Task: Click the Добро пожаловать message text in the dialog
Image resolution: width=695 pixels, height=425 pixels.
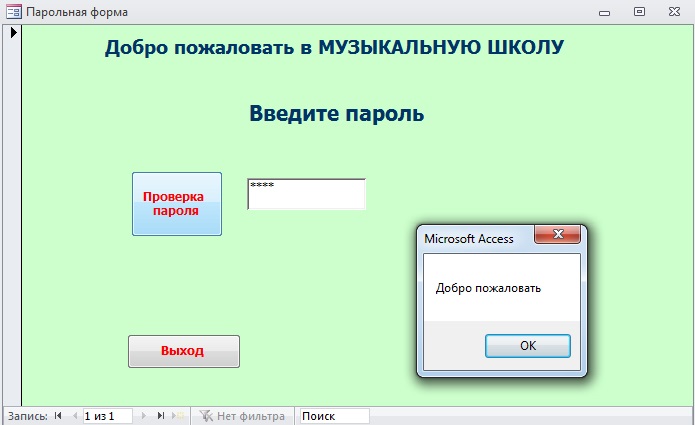Action: click(x=488, y=289)
